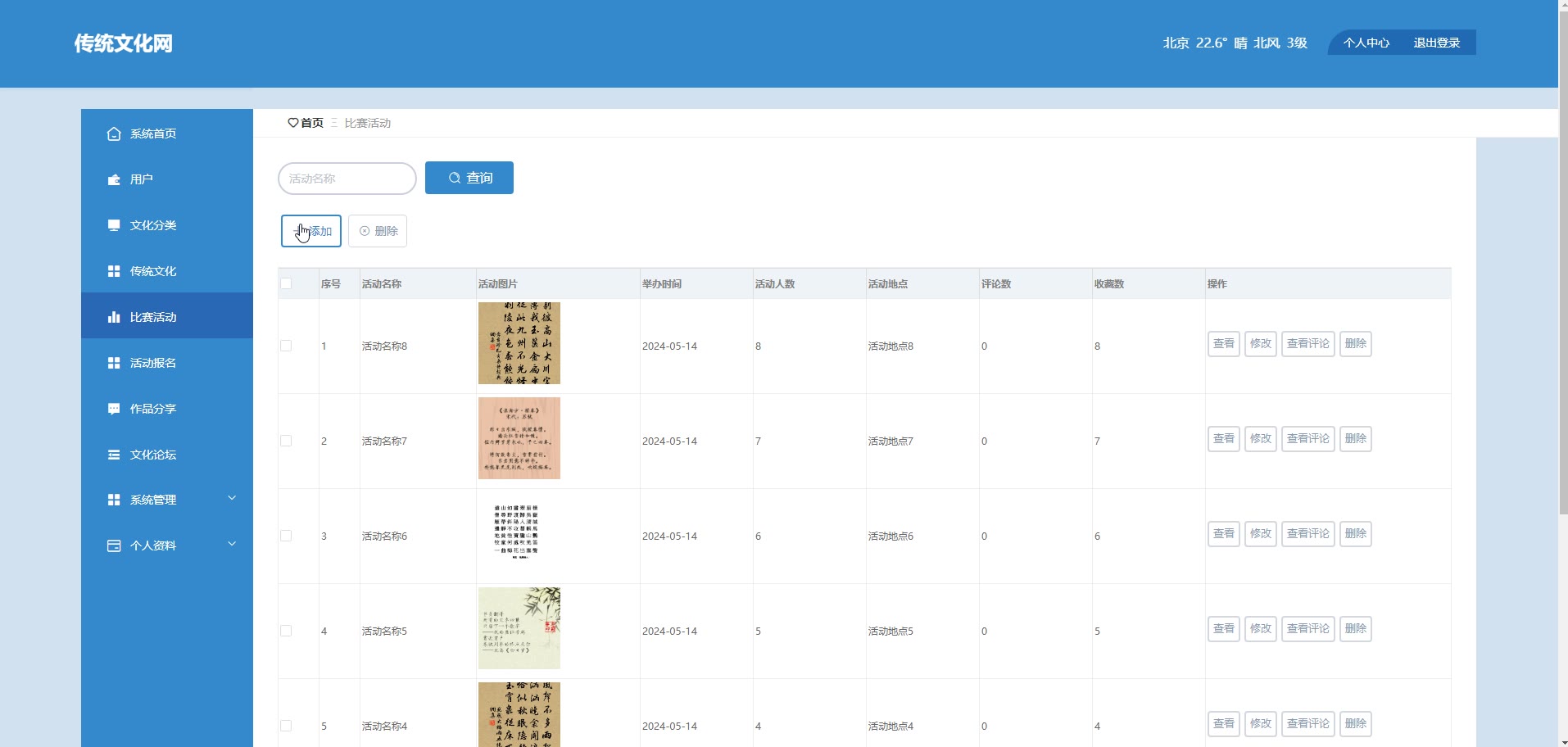Click the card icon beside 个人资料

[x=114, y=546]
